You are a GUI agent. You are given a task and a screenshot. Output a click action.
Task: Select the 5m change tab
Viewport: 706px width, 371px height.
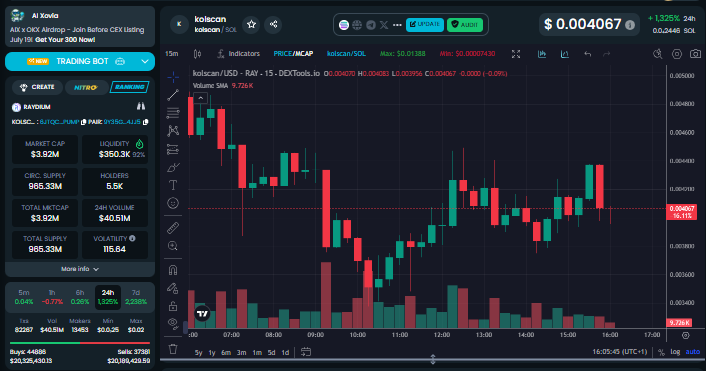[x=24, y=297]
